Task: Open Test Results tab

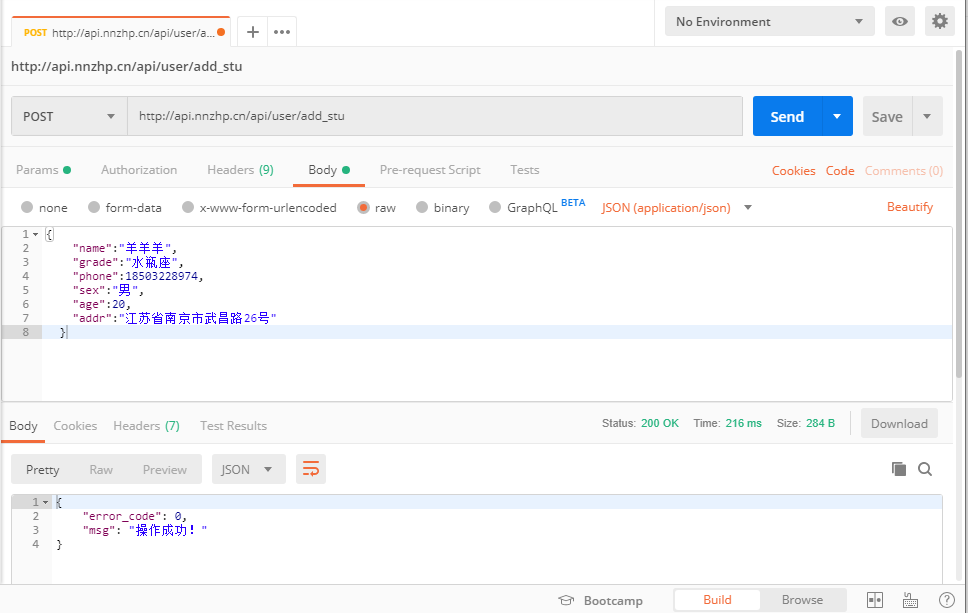Action: [x=233, y=425]
